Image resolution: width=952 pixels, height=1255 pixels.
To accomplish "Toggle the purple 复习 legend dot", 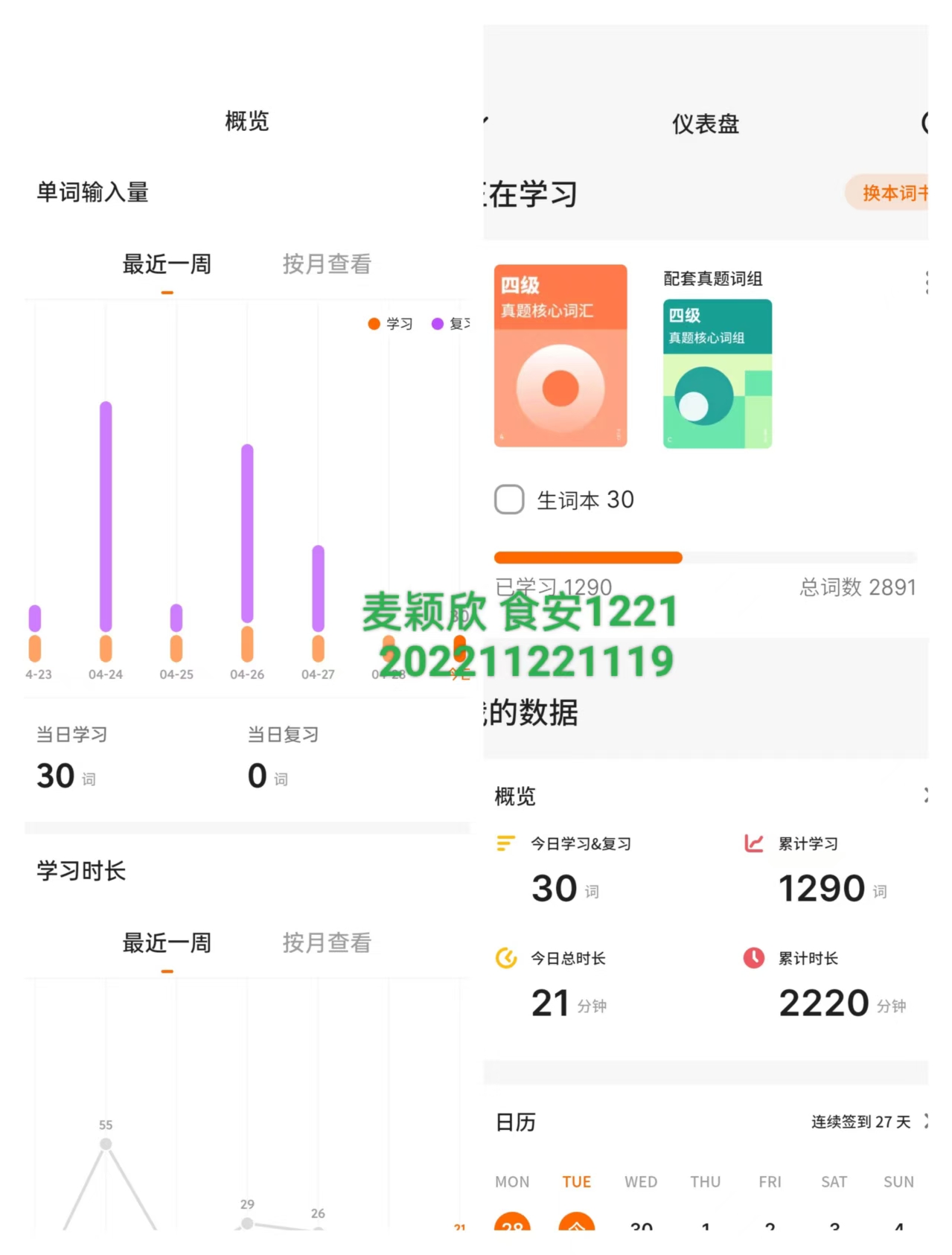I will [438, 324].
